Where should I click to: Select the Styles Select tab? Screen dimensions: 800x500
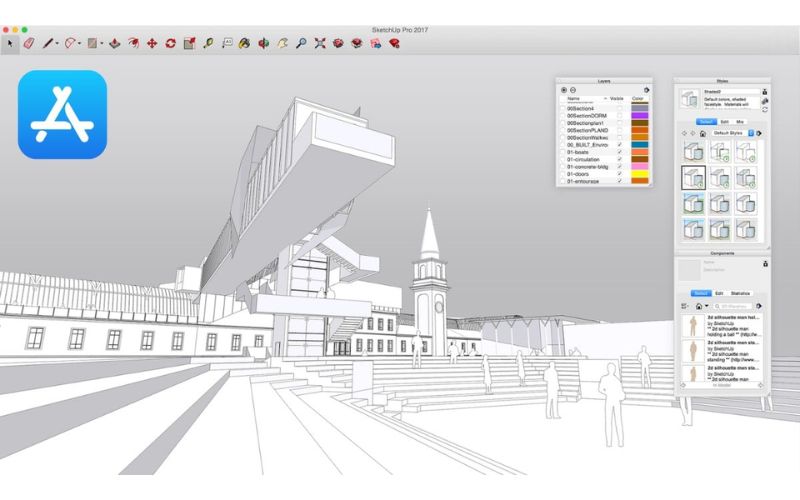(706, 122)
